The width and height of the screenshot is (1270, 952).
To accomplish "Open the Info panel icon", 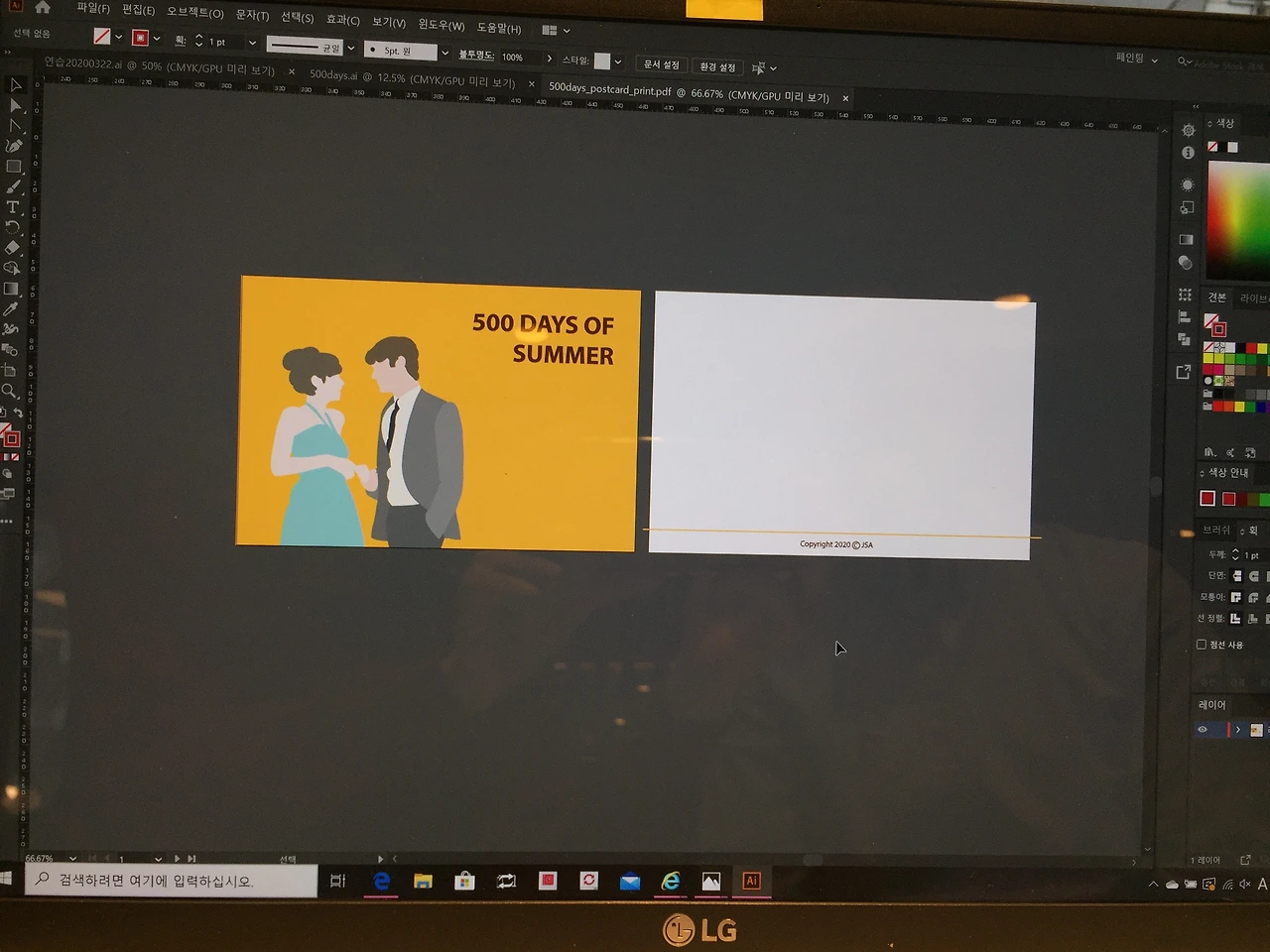I will pos(1188,153).
